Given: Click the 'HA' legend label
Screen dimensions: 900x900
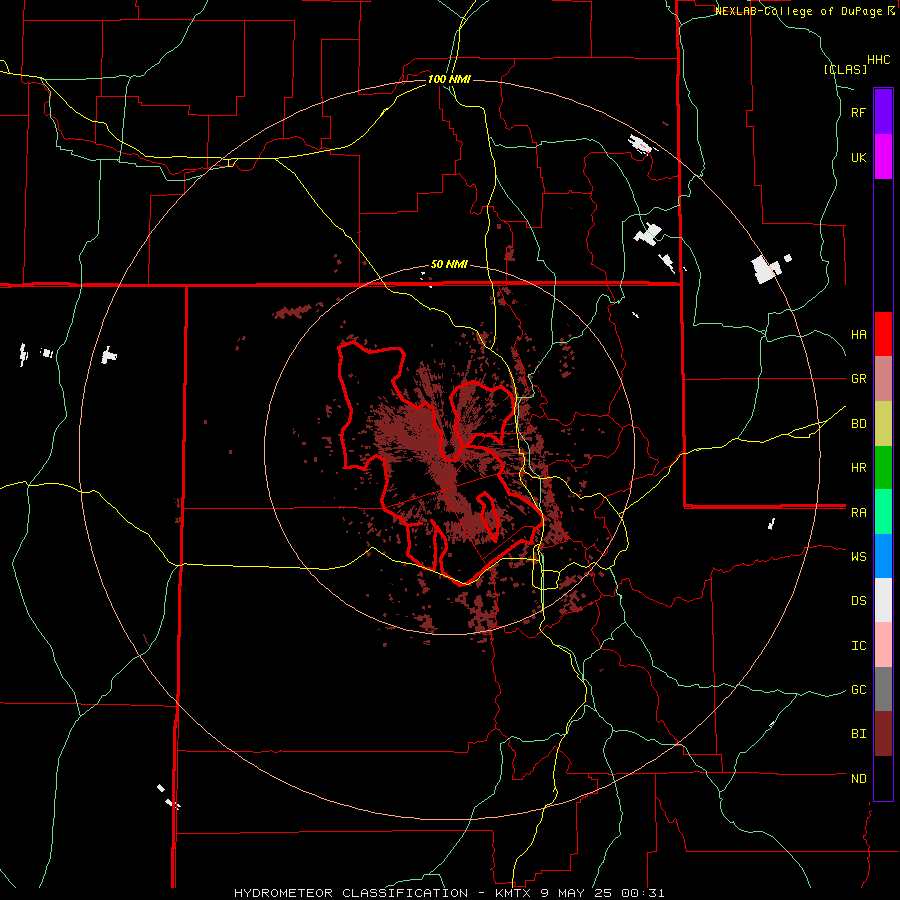Looking at the screenshot, I should tap(858, 335).
